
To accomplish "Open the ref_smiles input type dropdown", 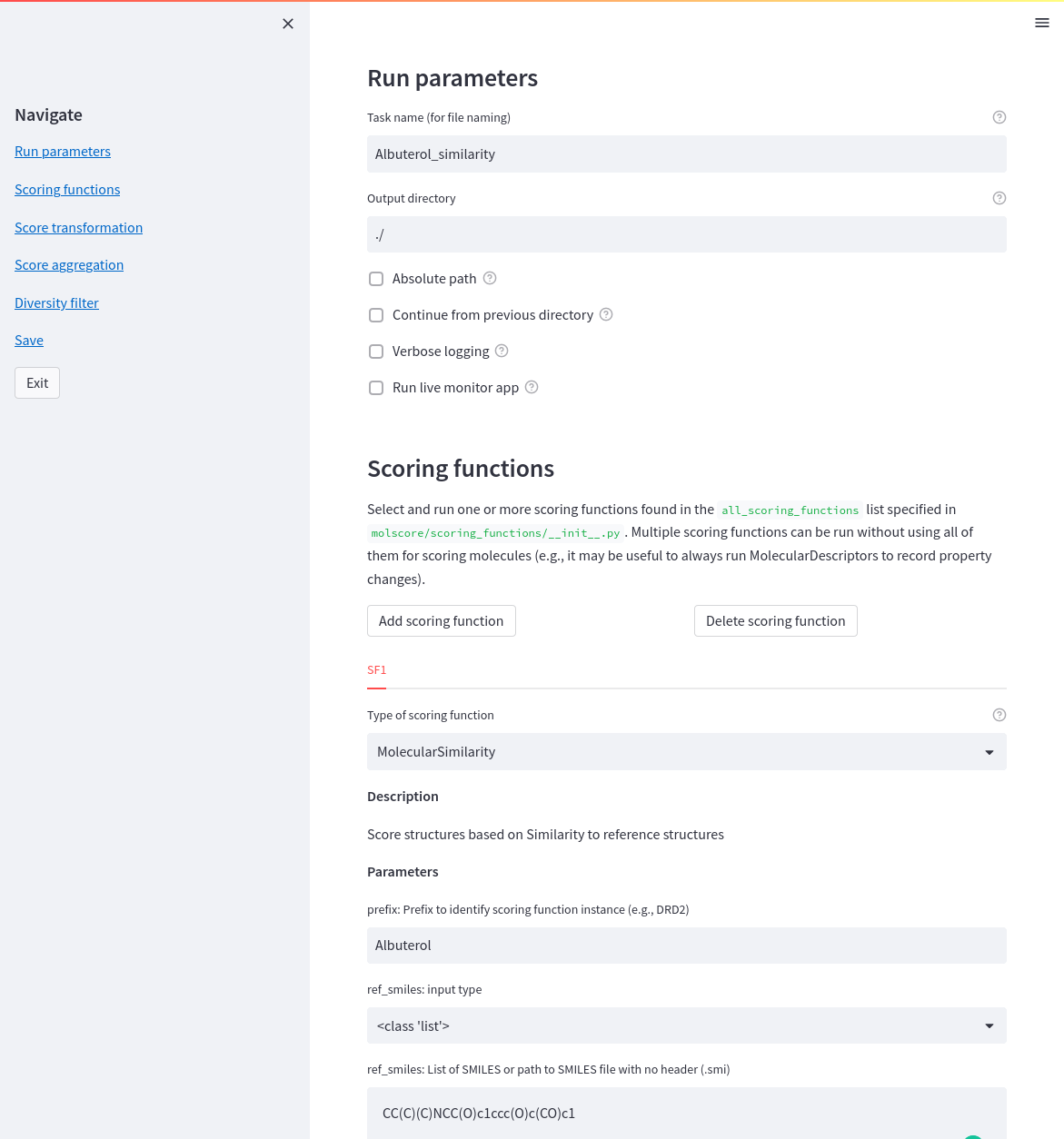I will 687,1025.
